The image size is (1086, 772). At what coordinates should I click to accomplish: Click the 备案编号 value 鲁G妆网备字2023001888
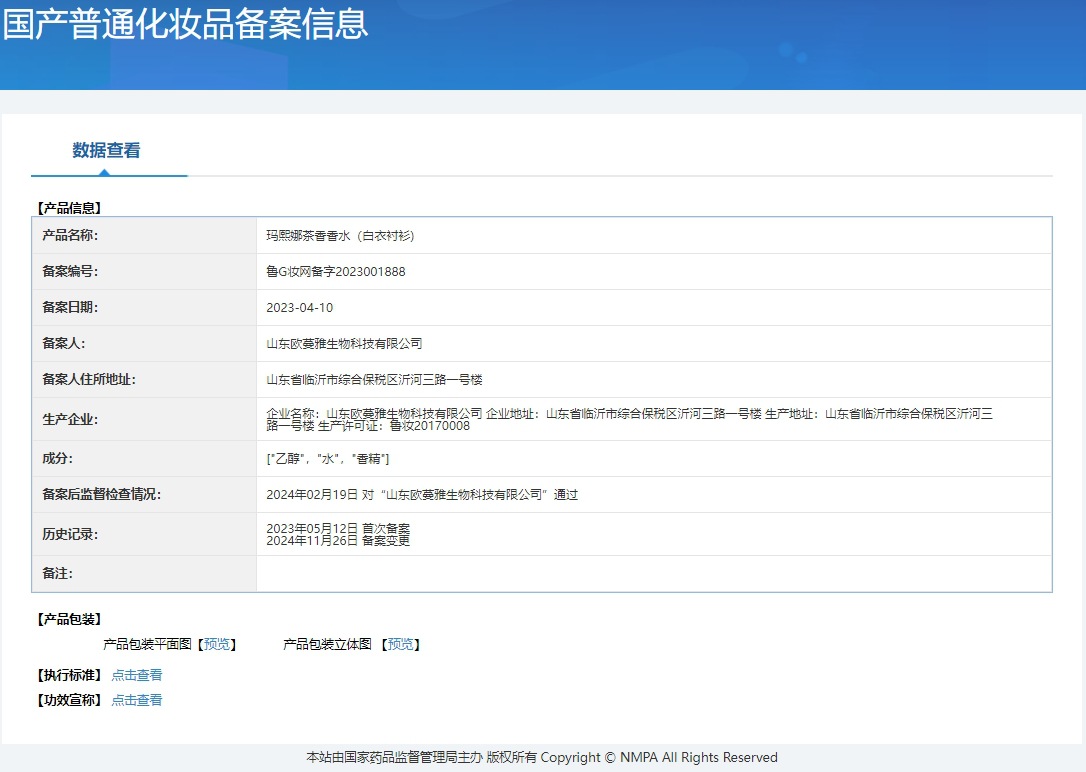pyautogui.click(x=336, y=272)
